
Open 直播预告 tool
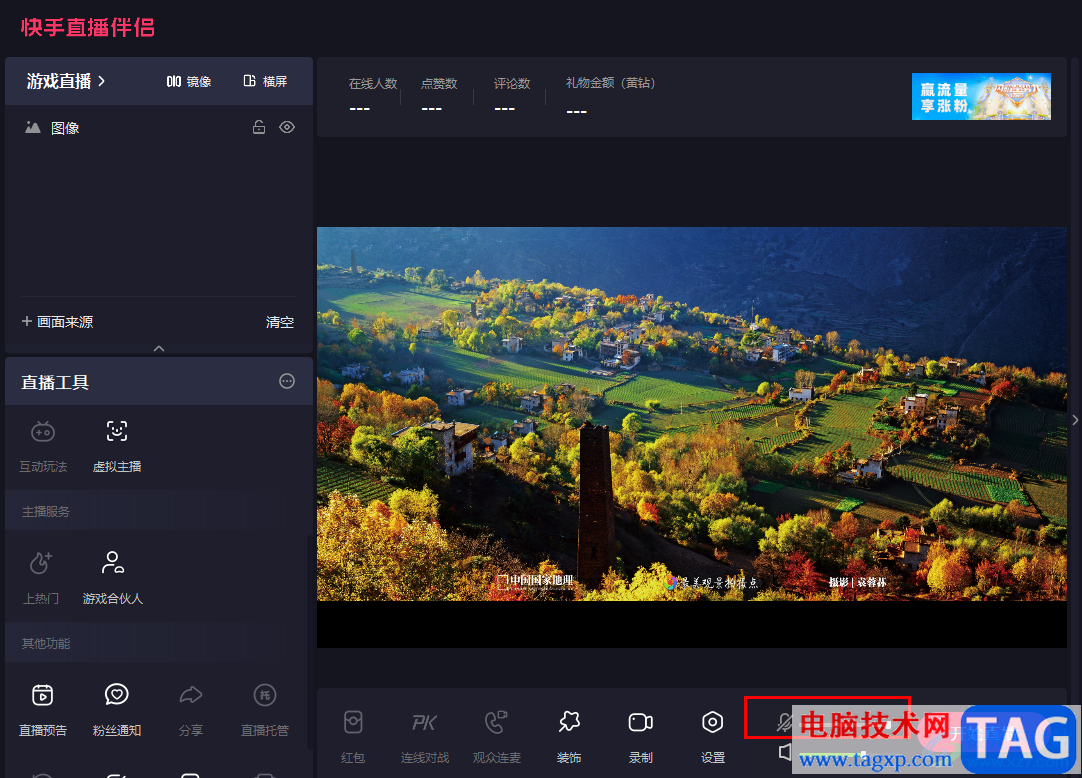43,710
